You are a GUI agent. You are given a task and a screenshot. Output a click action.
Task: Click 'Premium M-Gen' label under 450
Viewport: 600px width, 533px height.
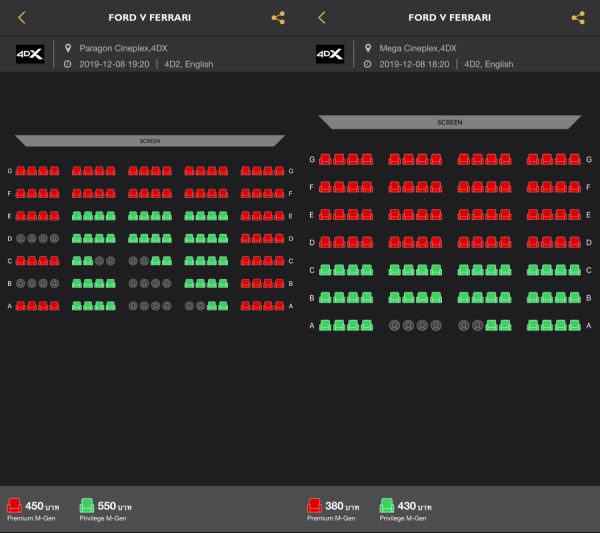point(31,518)
